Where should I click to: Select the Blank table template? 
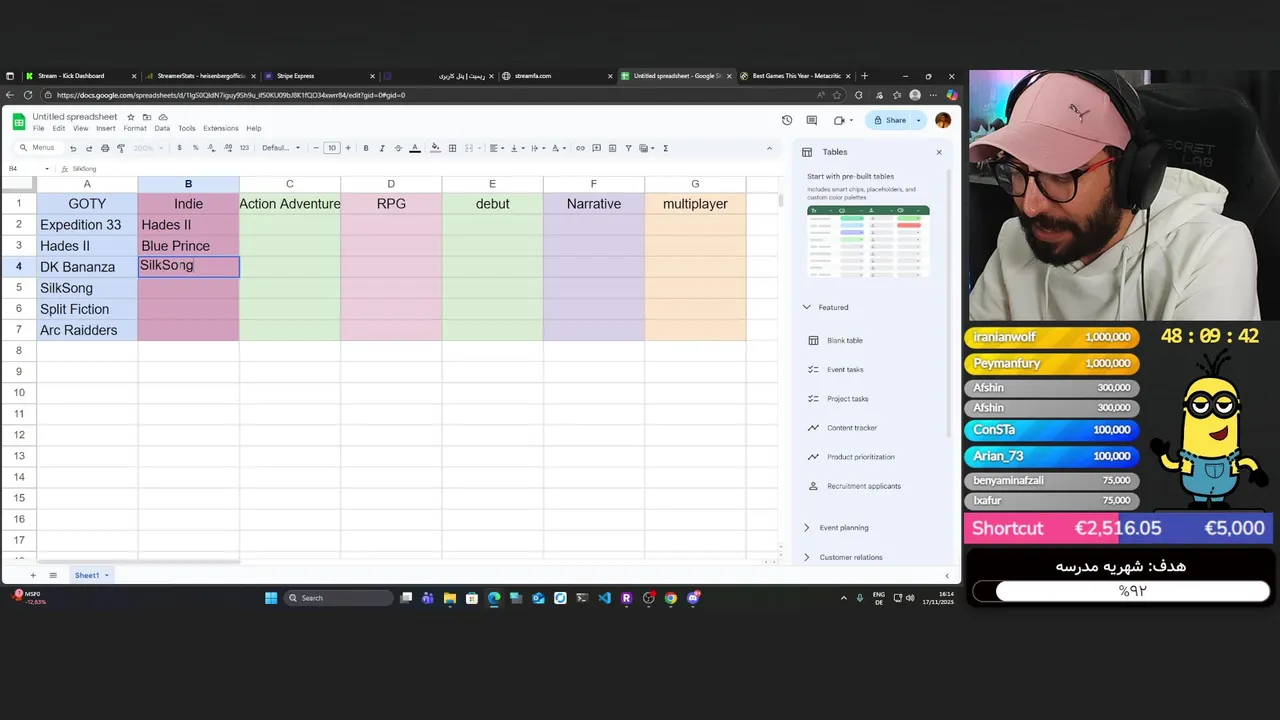pyautogui.click(x=845, y=341)
